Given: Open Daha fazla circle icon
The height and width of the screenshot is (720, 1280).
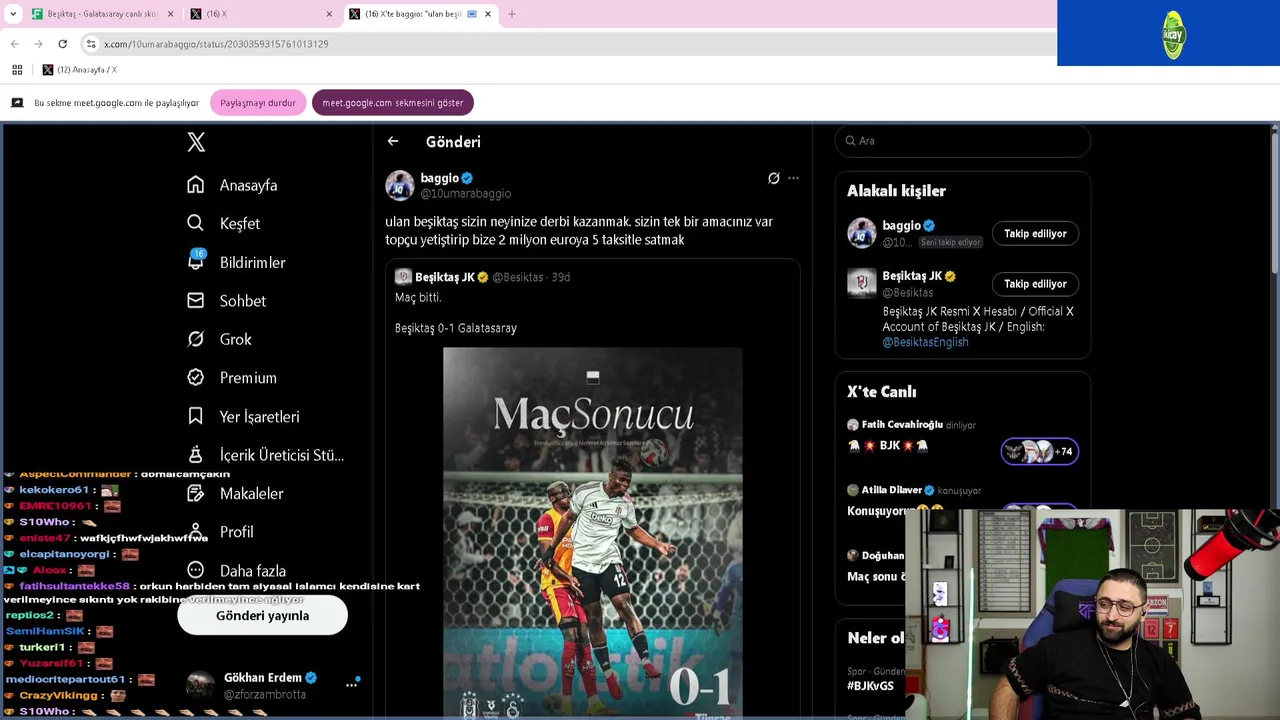Looking at the screenshot, I should (196, 570).
